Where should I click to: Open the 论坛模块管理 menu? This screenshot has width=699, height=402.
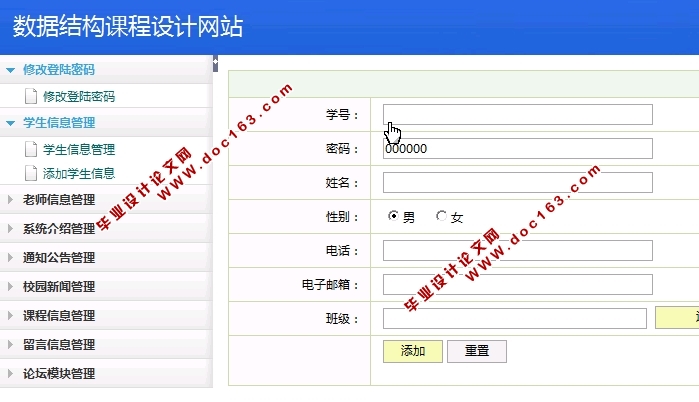pos(58,373)
